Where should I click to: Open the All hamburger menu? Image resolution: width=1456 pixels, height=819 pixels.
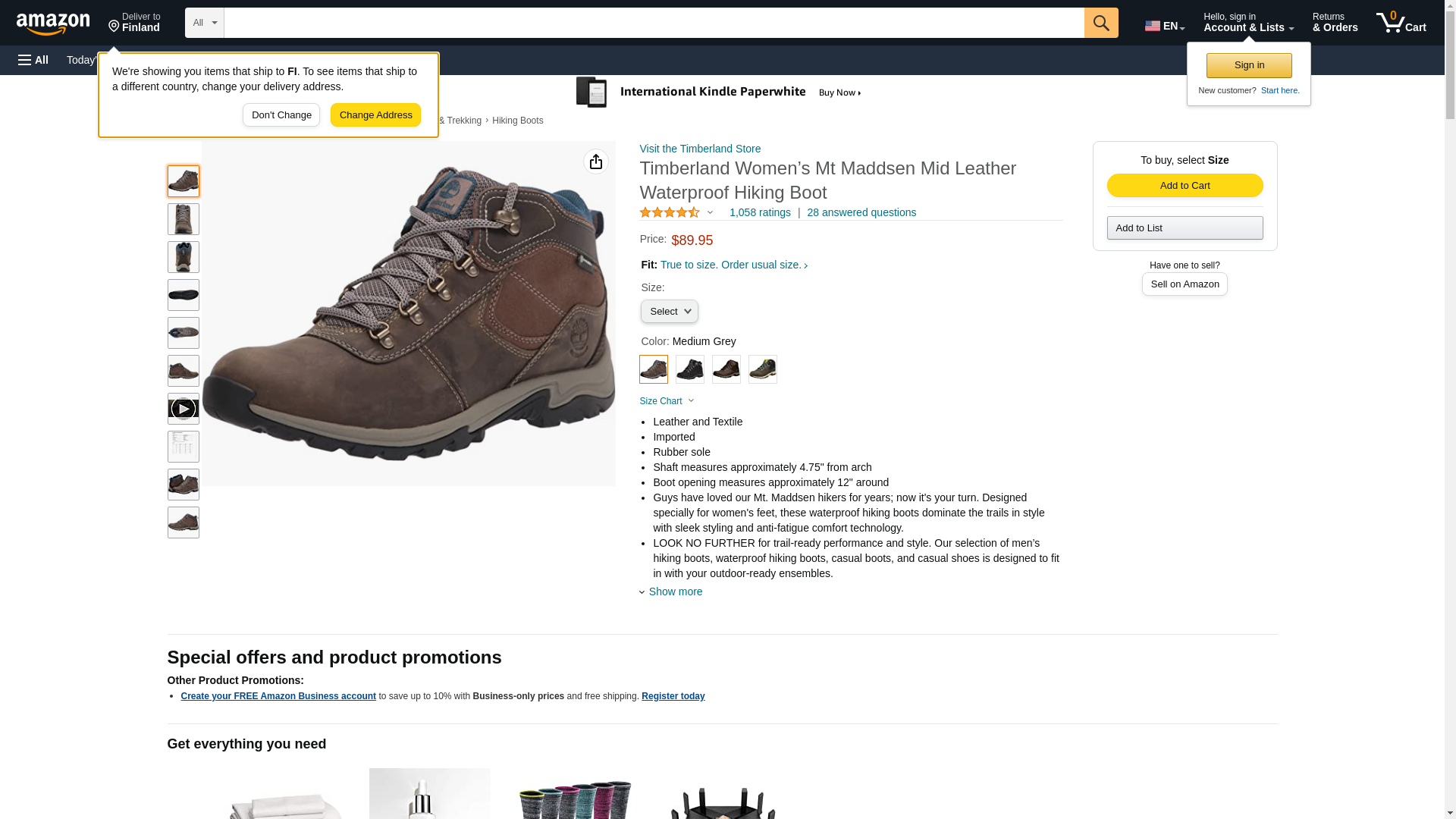point(33,60)
